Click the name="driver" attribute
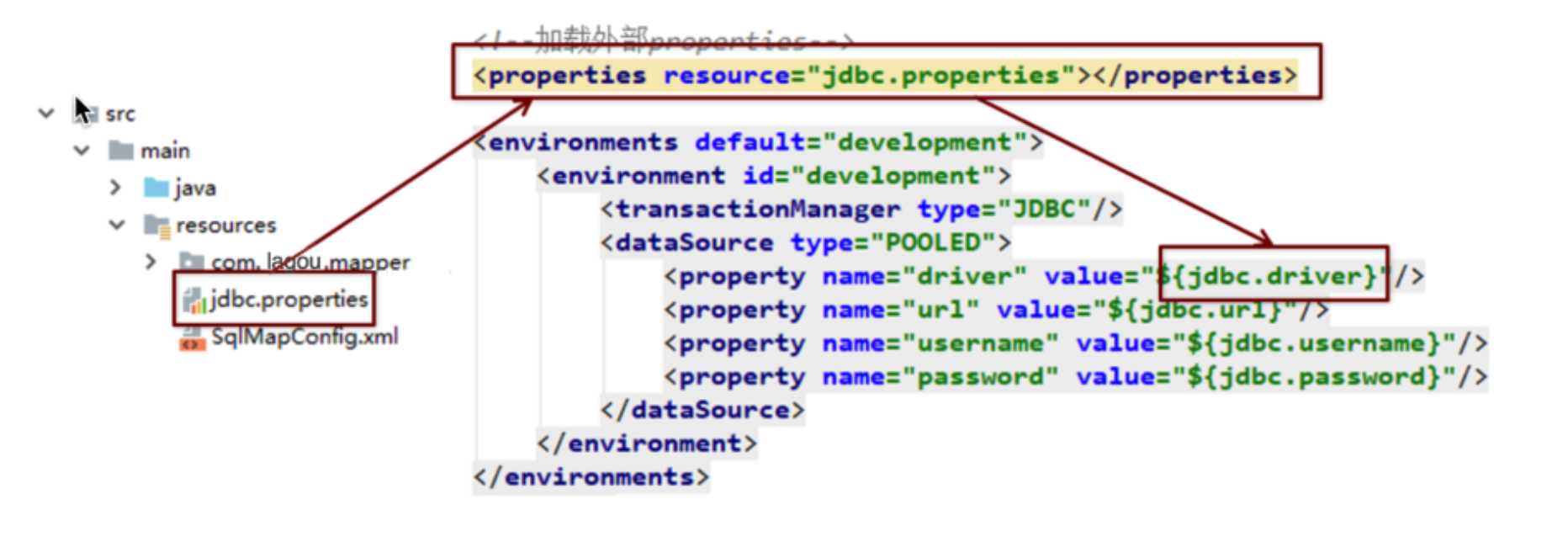 (x=924, y=276)
